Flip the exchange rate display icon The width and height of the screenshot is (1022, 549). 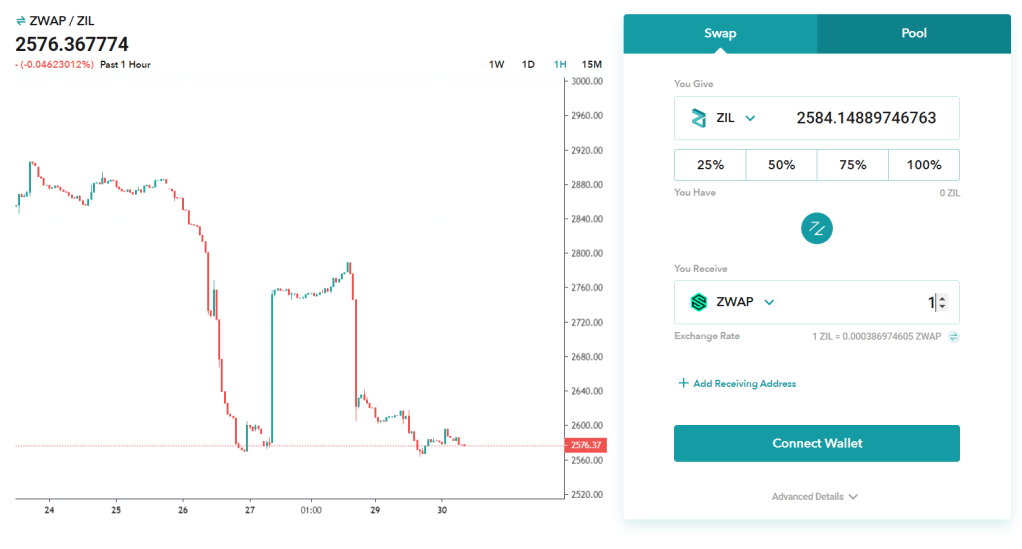coord(954,337)
